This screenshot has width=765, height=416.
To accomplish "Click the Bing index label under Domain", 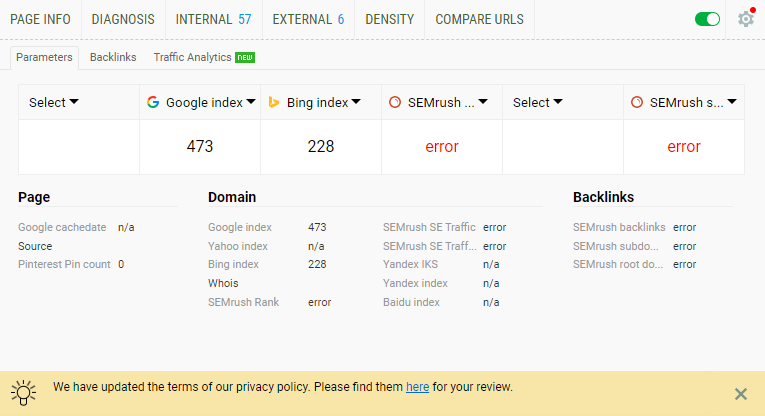I will 233,264.
